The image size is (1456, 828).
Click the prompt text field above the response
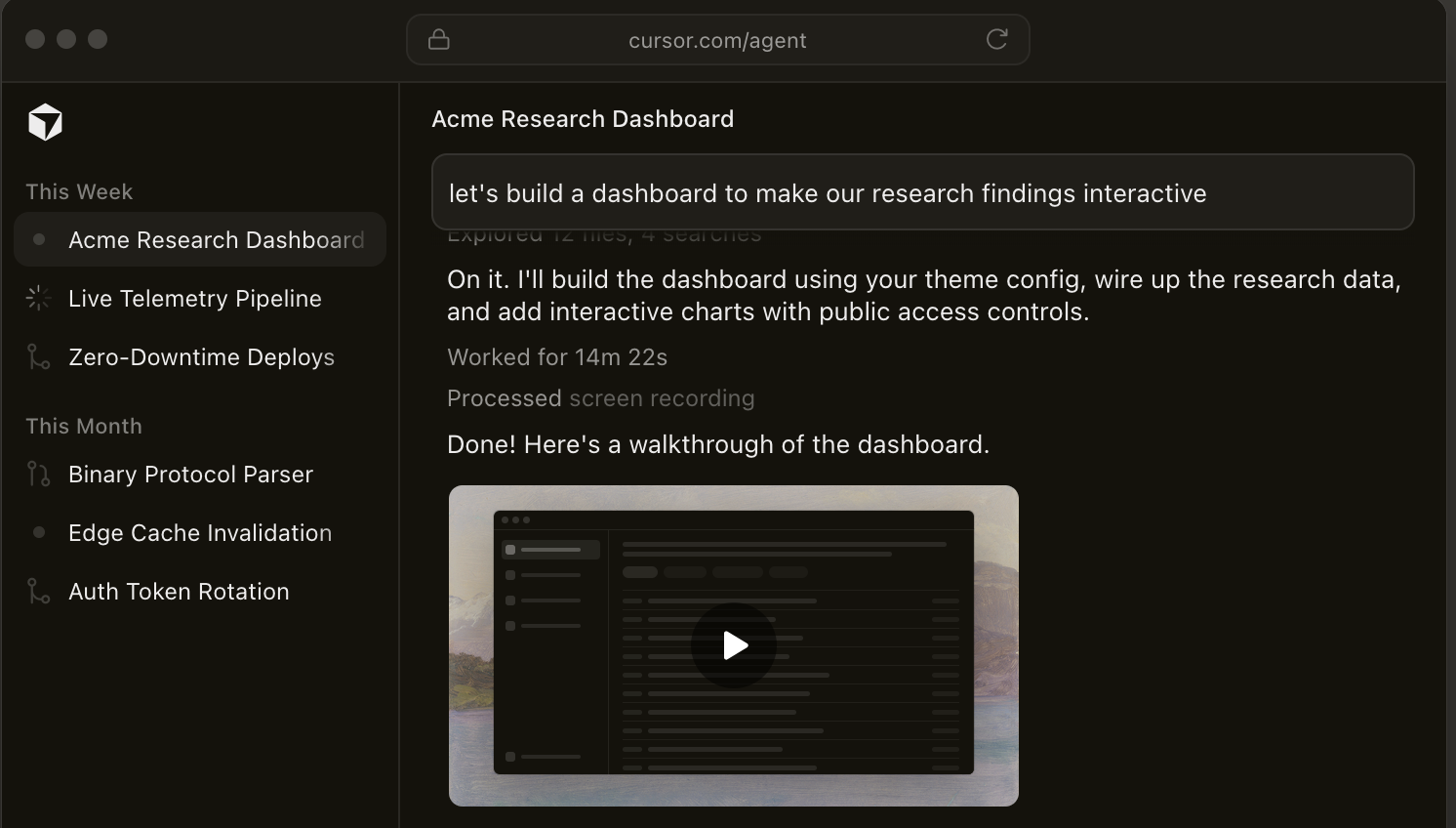[x=922, y=192]
